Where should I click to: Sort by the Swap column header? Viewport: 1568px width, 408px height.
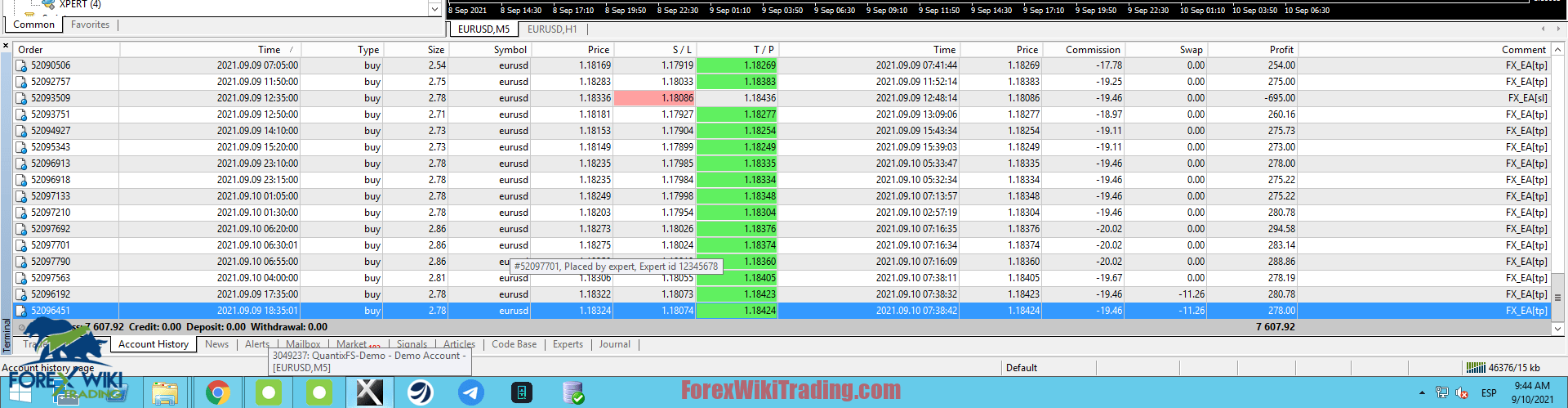tap(1166, 50)
